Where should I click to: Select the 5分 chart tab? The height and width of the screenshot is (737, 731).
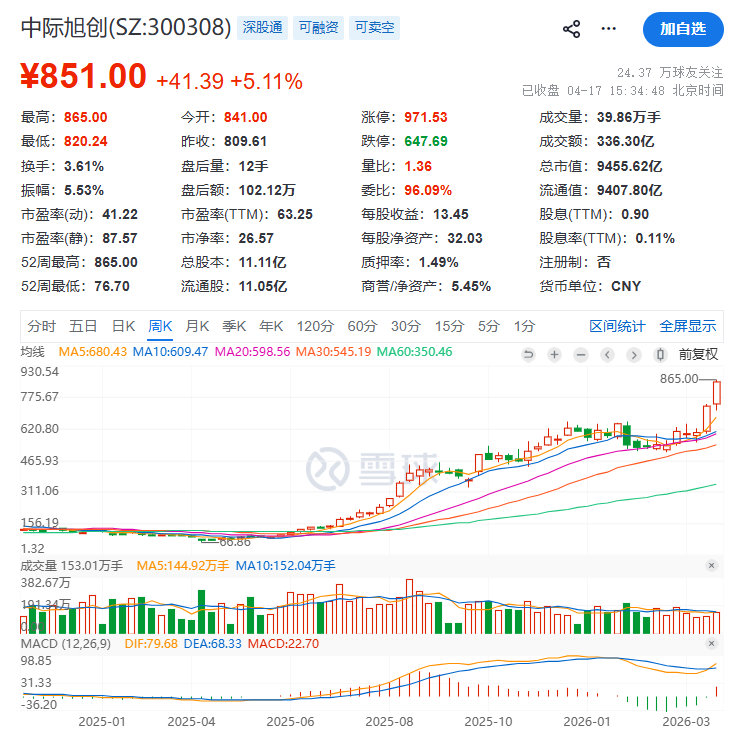(489, 326)
